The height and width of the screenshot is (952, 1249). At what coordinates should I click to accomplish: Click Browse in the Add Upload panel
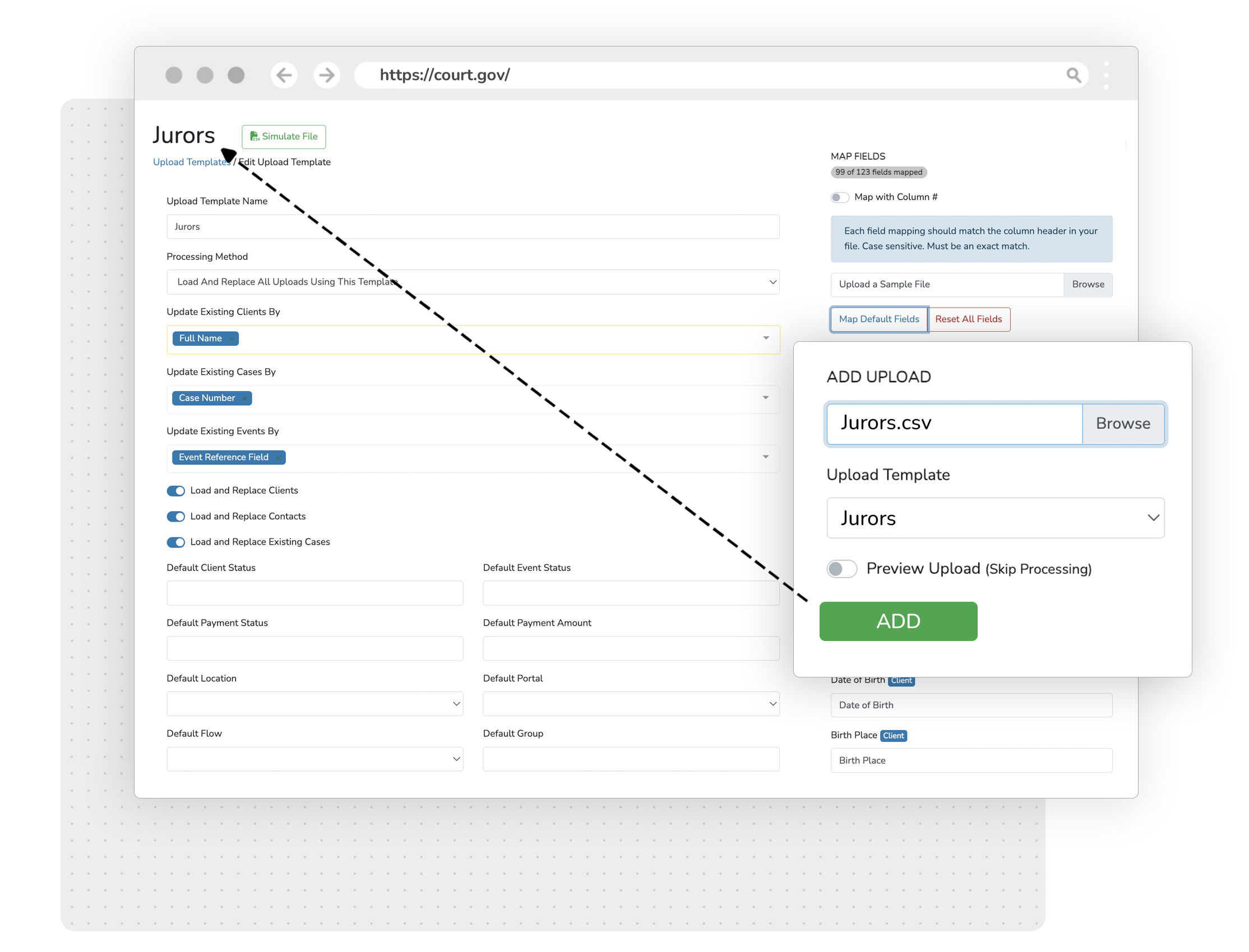1122,423
